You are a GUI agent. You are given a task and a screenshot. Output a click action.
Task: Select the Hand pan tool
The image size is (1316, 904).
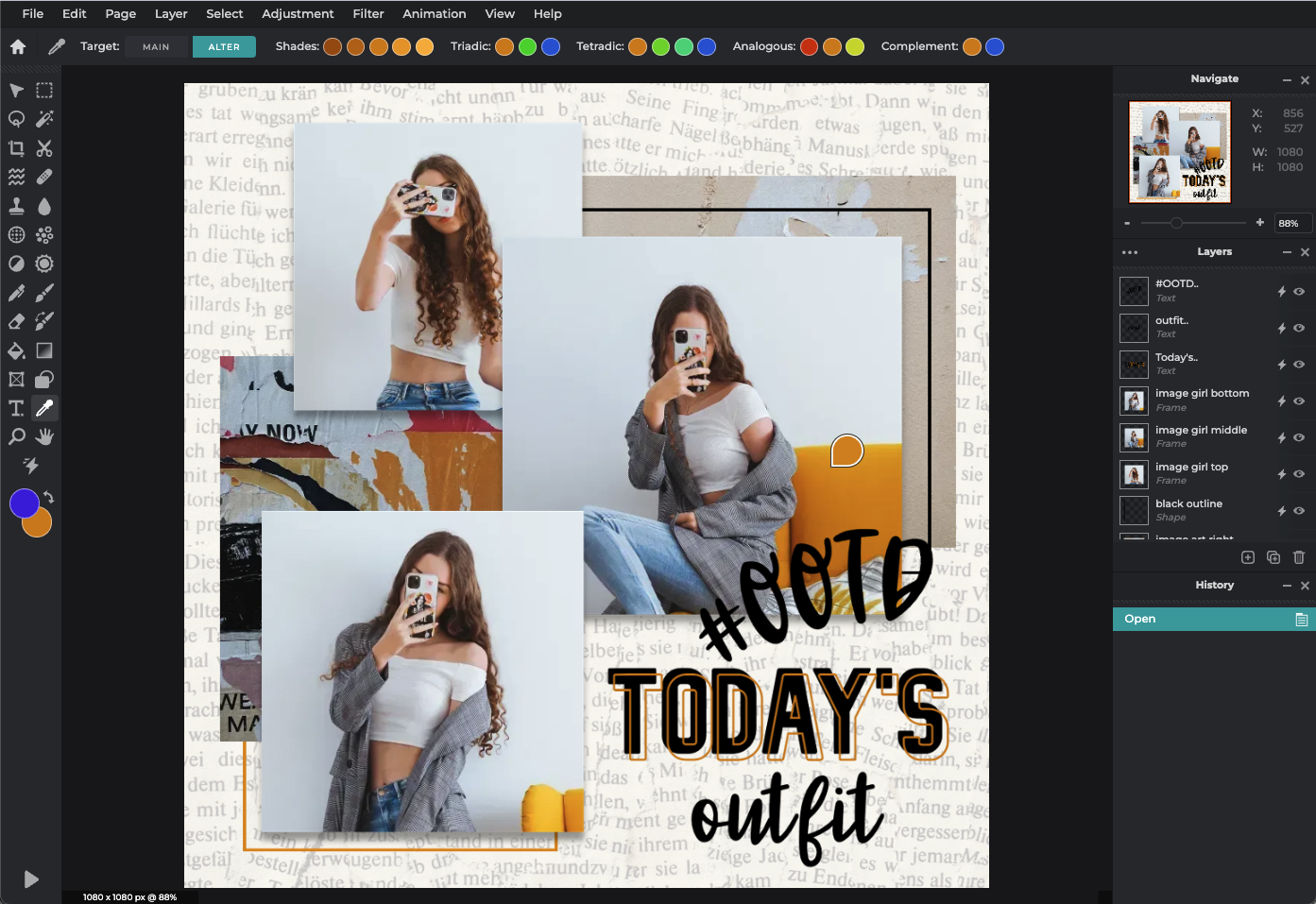(x=44, y=436)
